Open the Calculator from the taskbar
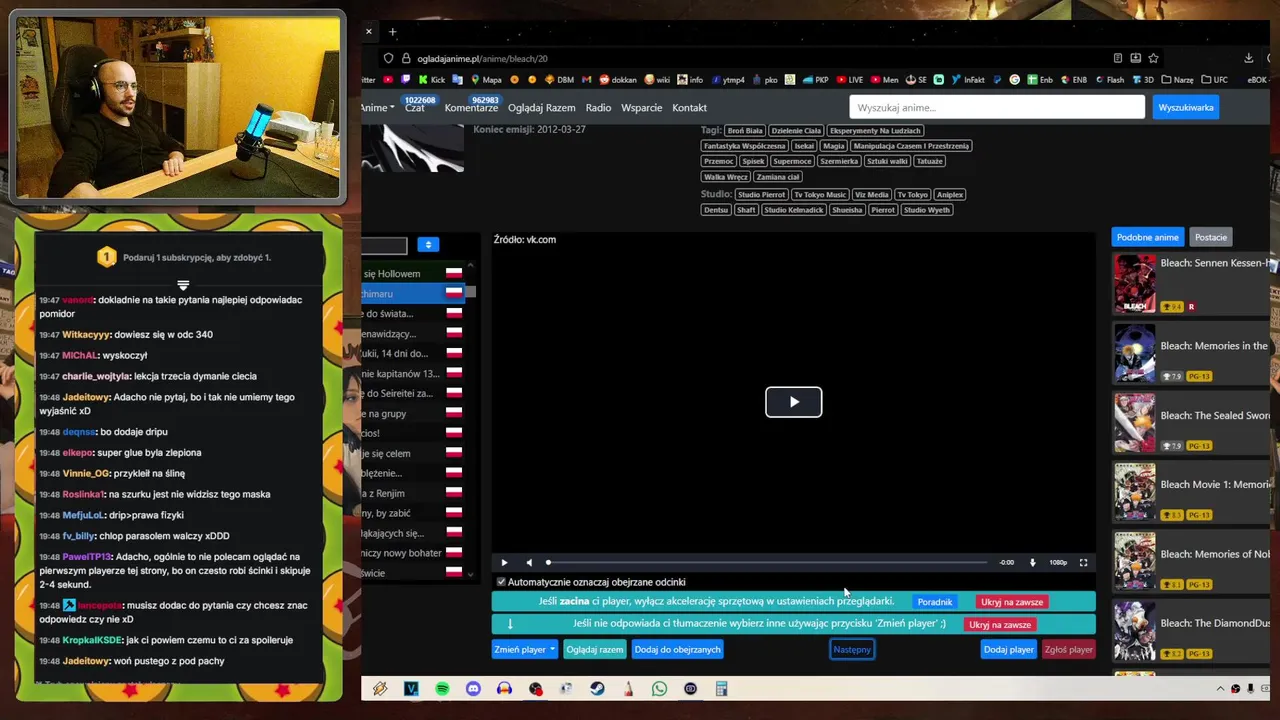 pyautogui.click(x=721, y=689)
